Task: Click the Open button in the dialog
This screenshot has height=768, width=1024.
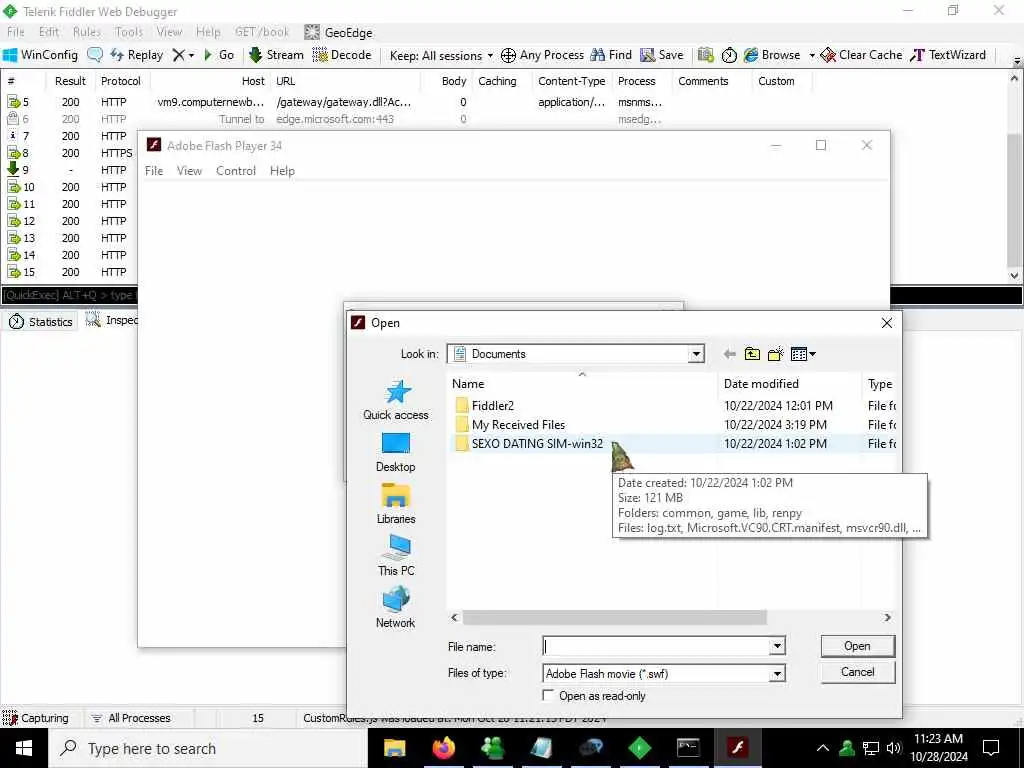Action: coord(857,646)
